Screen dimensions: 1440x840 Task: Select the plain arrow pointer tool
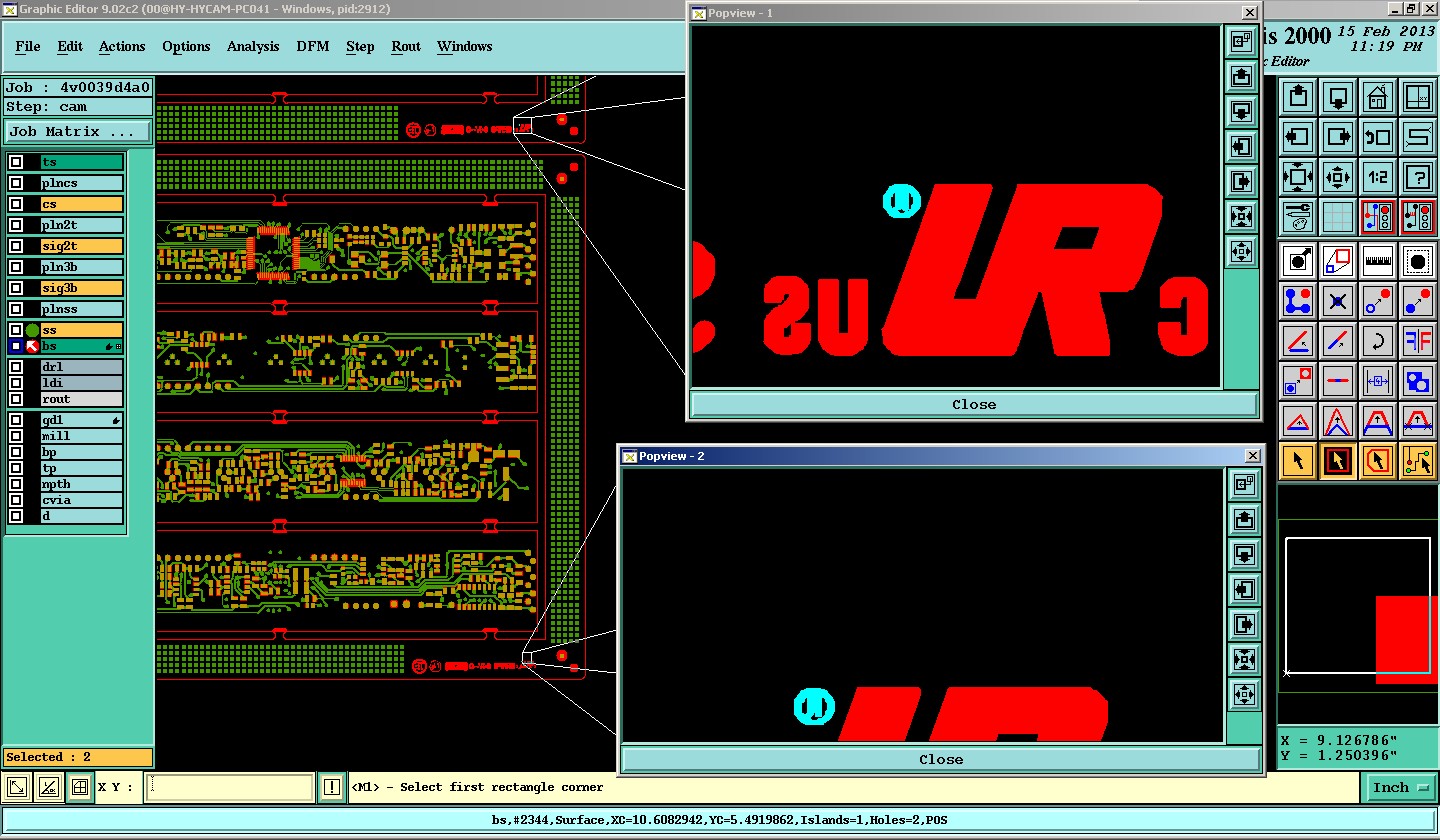1298,461
